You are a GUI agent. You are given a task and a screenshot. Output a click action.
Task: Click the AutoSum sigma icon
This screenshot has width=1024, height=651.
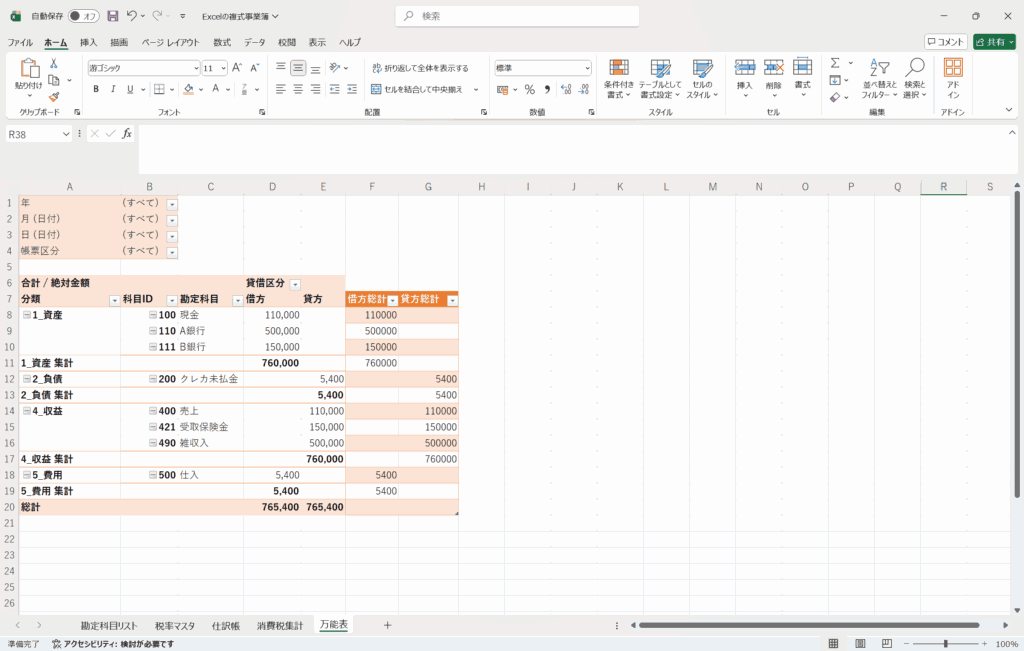(835, 62)
